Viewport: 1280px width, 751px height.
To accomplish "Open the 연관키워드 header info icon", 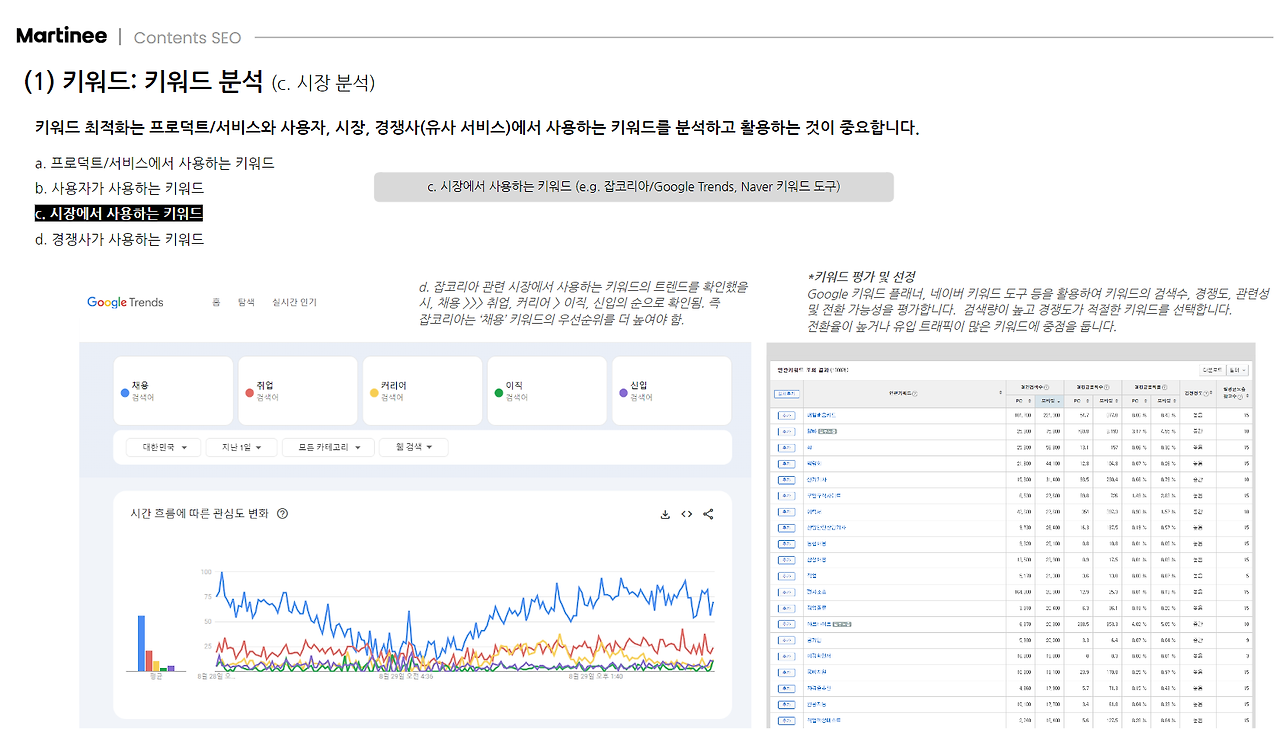I will tap(916, 391).
